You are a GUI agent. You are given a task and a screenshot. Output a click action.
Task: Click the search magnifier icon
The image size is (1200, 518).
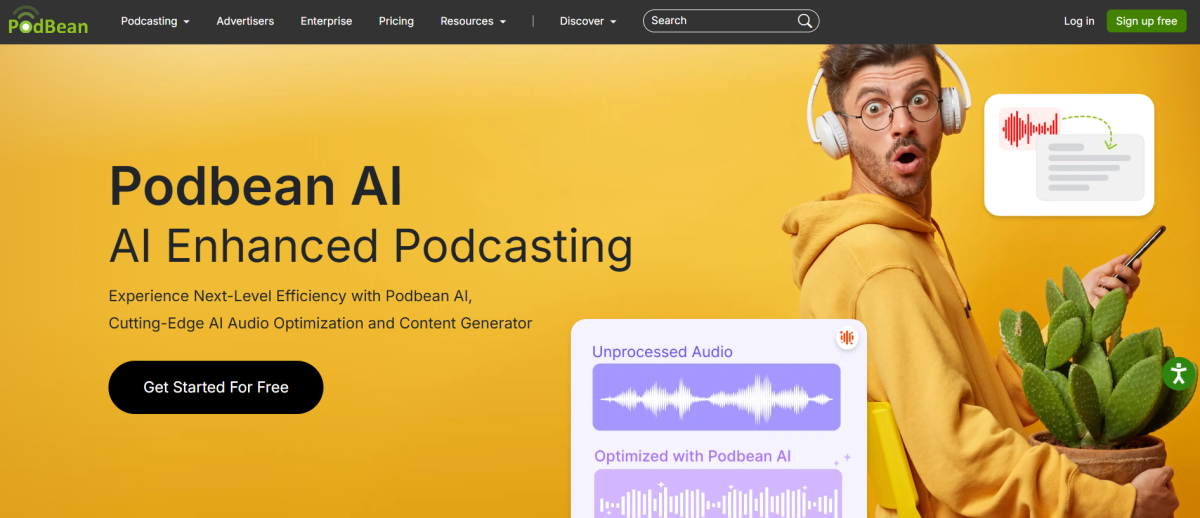click(x=805, y=21)
